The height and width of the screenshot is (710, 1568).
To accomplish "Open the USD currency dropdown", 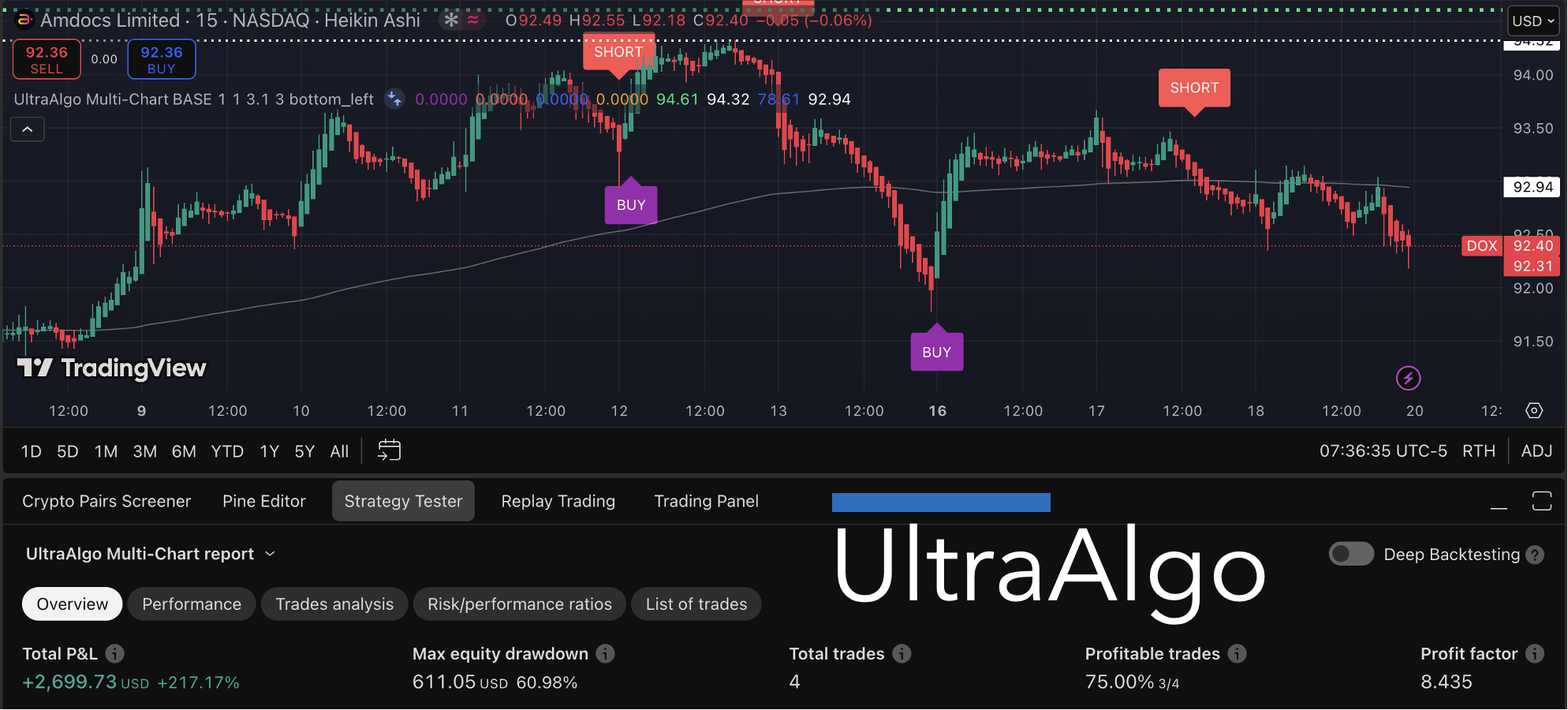I will tap(1533, 21).
